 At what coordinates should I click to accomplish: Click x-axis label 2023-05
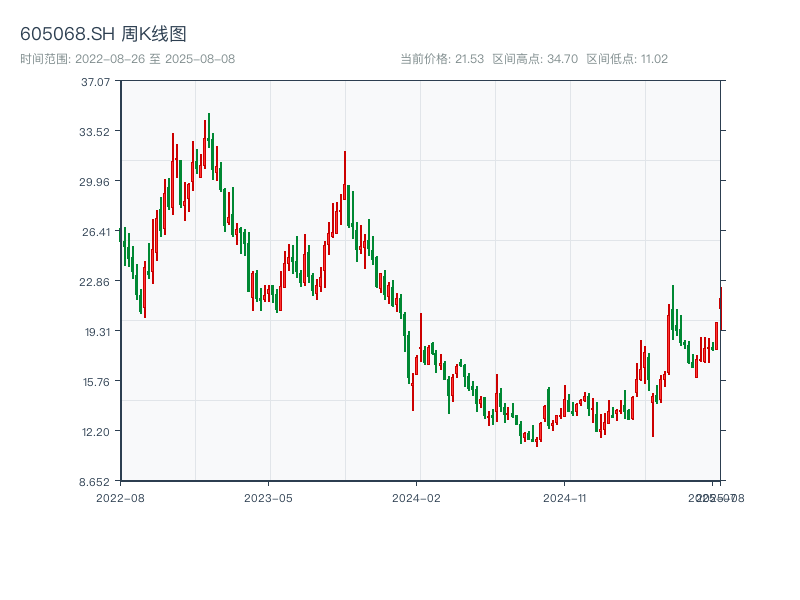coord(268,498)
